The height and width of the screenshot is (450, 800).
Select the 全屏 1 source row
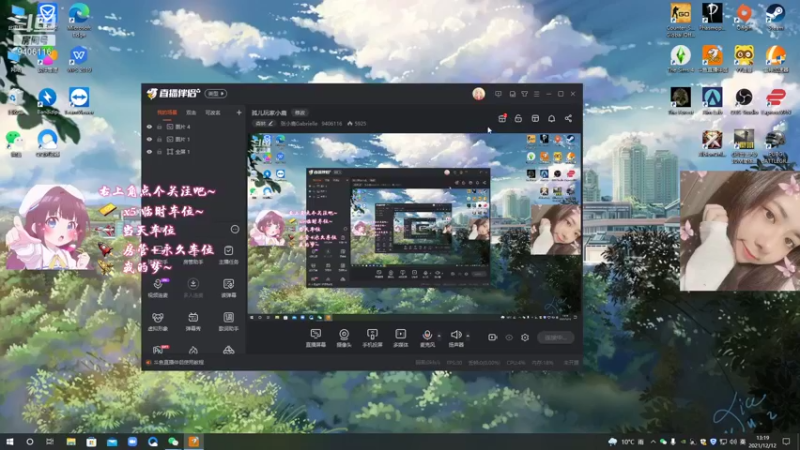pos(194,152)
